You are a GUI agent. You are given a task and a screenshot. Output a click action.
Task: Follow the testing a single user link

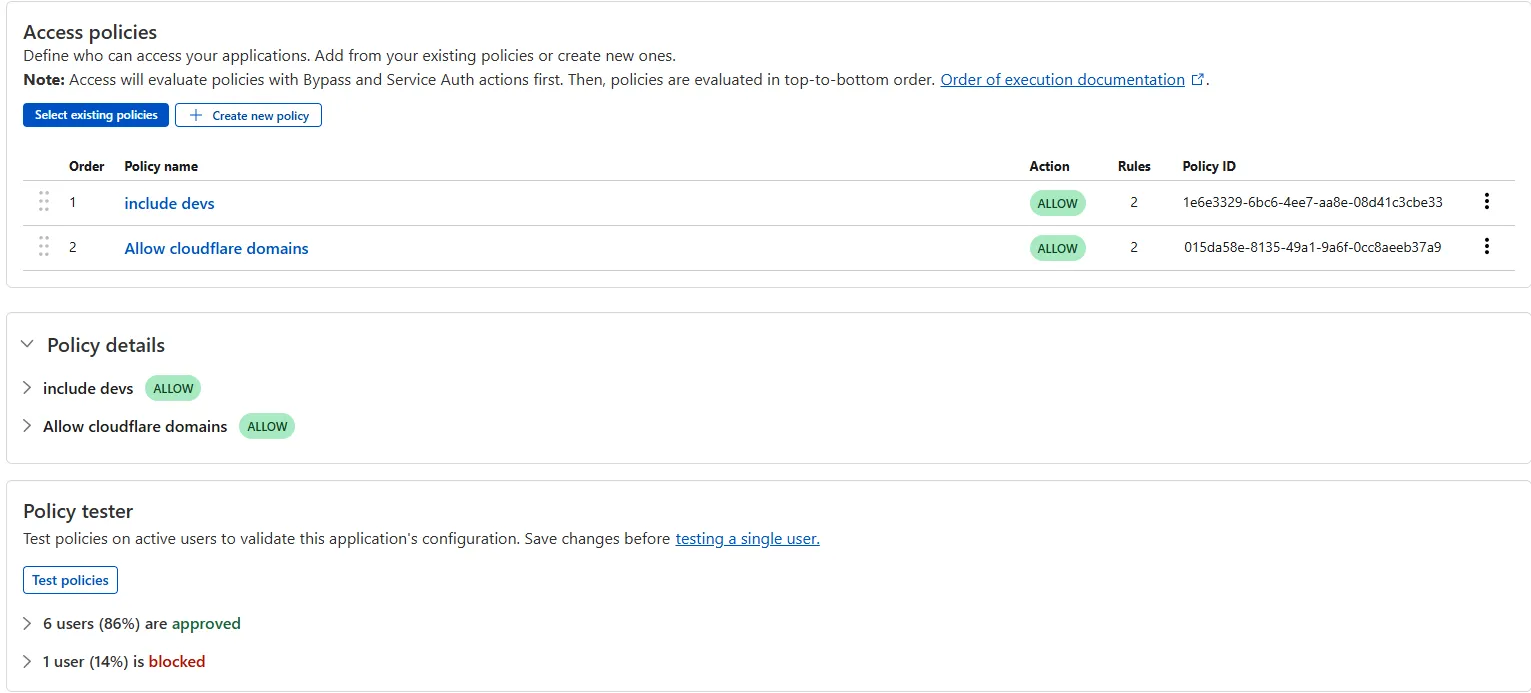tap(746, 538)
